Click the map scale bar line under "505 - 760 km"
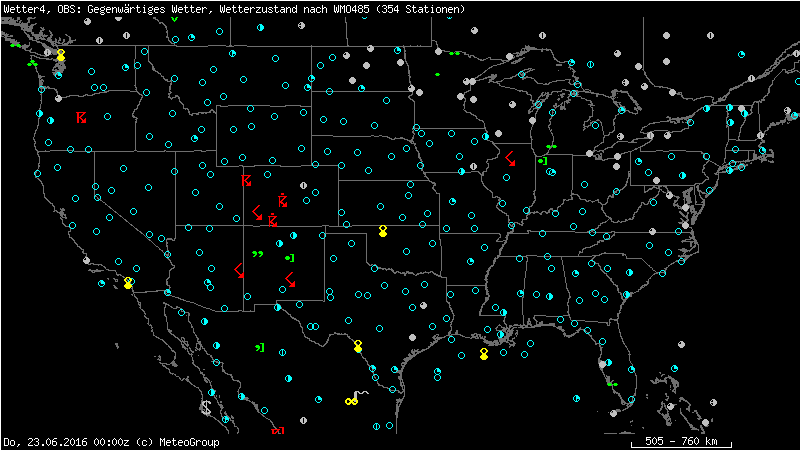This screenshot has width=800, height=450. 682,447
